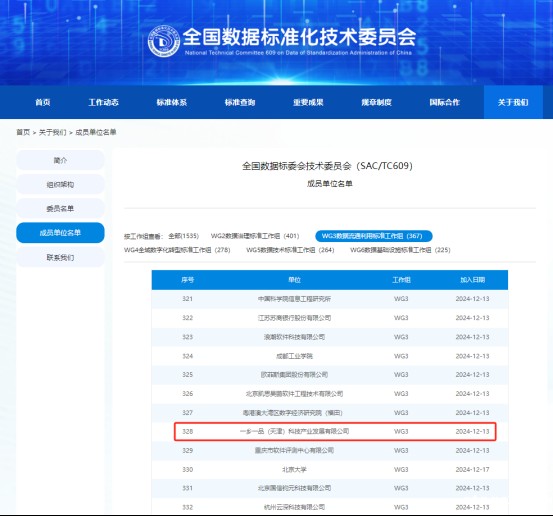Show all members with 全部(1535) filter
The width and height of the screenshot is (553, 516).
click(183, 236)
